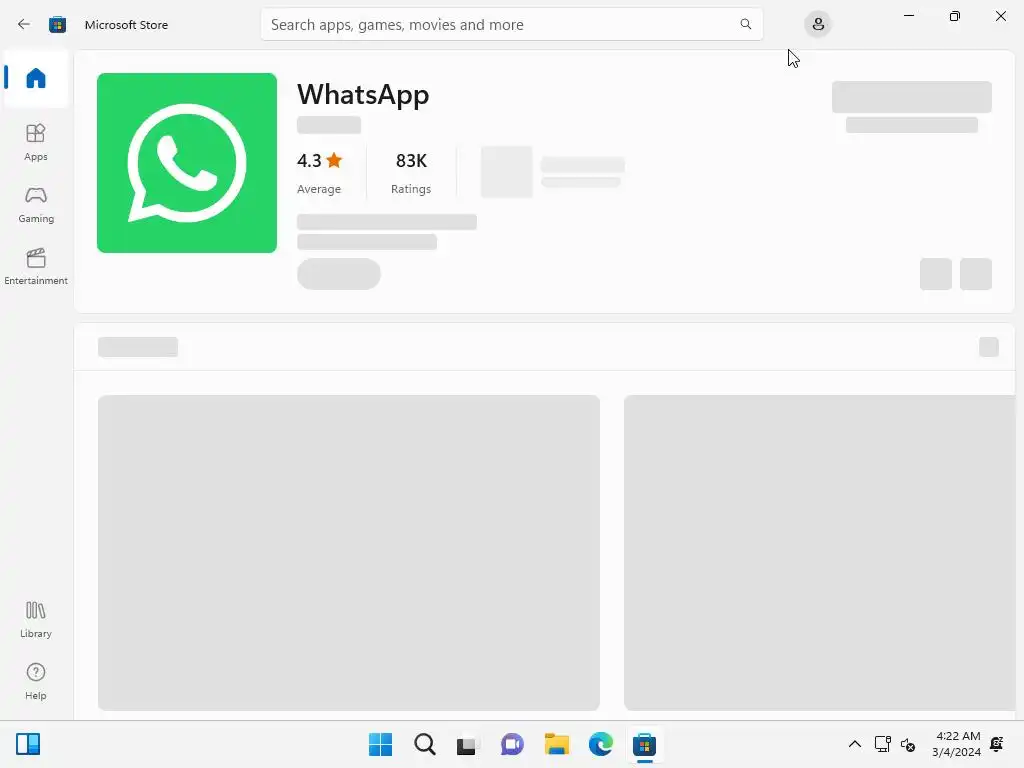This screenshot has height=768, width=1024.
Task: Click the search magnifier icon in search box
Action: click(x=746, y=24)
